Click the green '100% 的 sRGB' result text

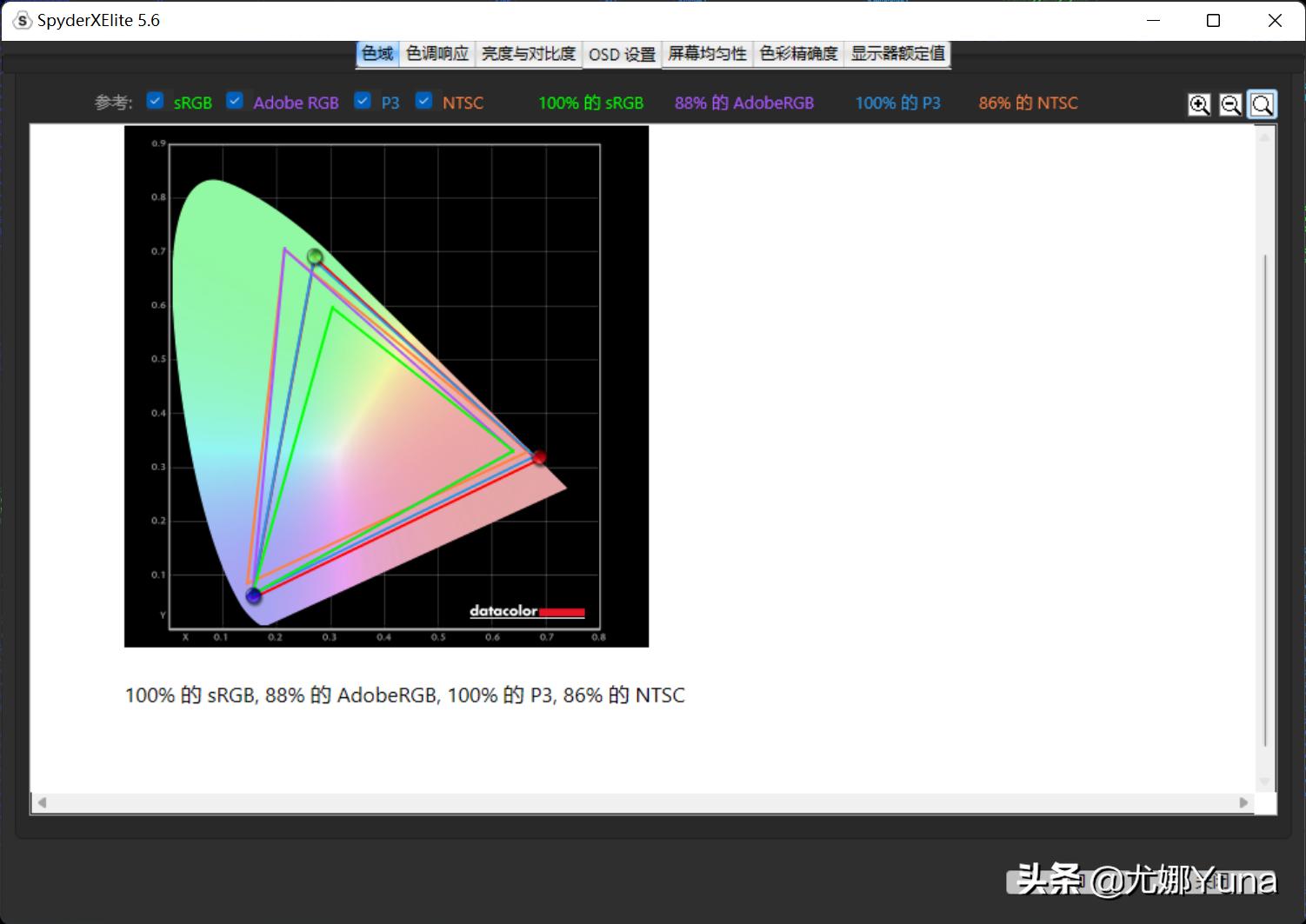591,103
